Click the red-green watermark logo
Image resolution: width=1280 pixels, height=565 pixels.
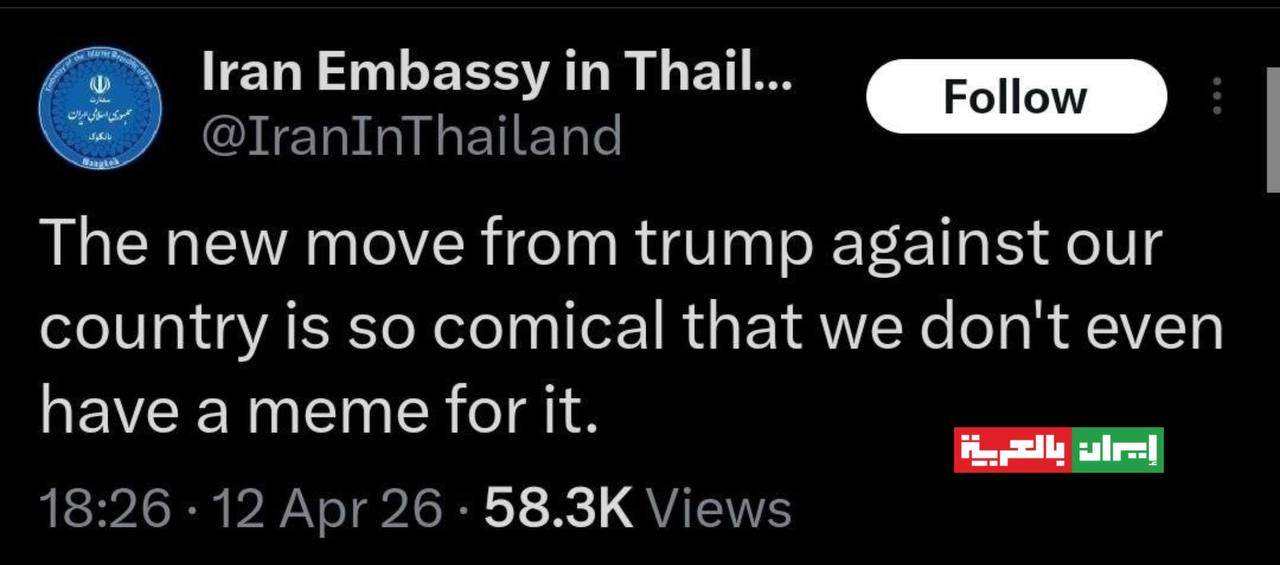pyautogui.click(x=1058, y=450)
